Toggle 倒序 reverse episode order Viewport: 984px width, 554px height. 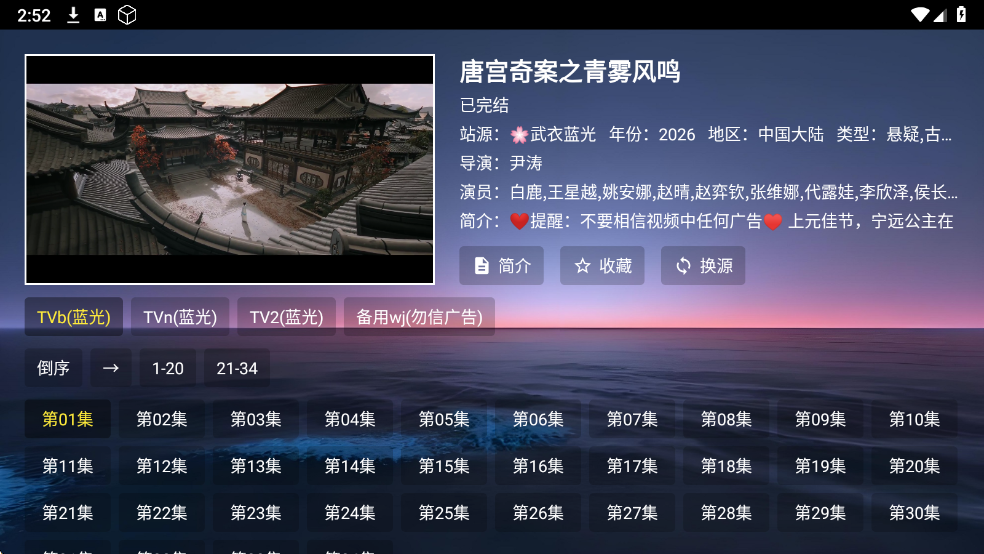pyautogui.click(x=53, y=368)
